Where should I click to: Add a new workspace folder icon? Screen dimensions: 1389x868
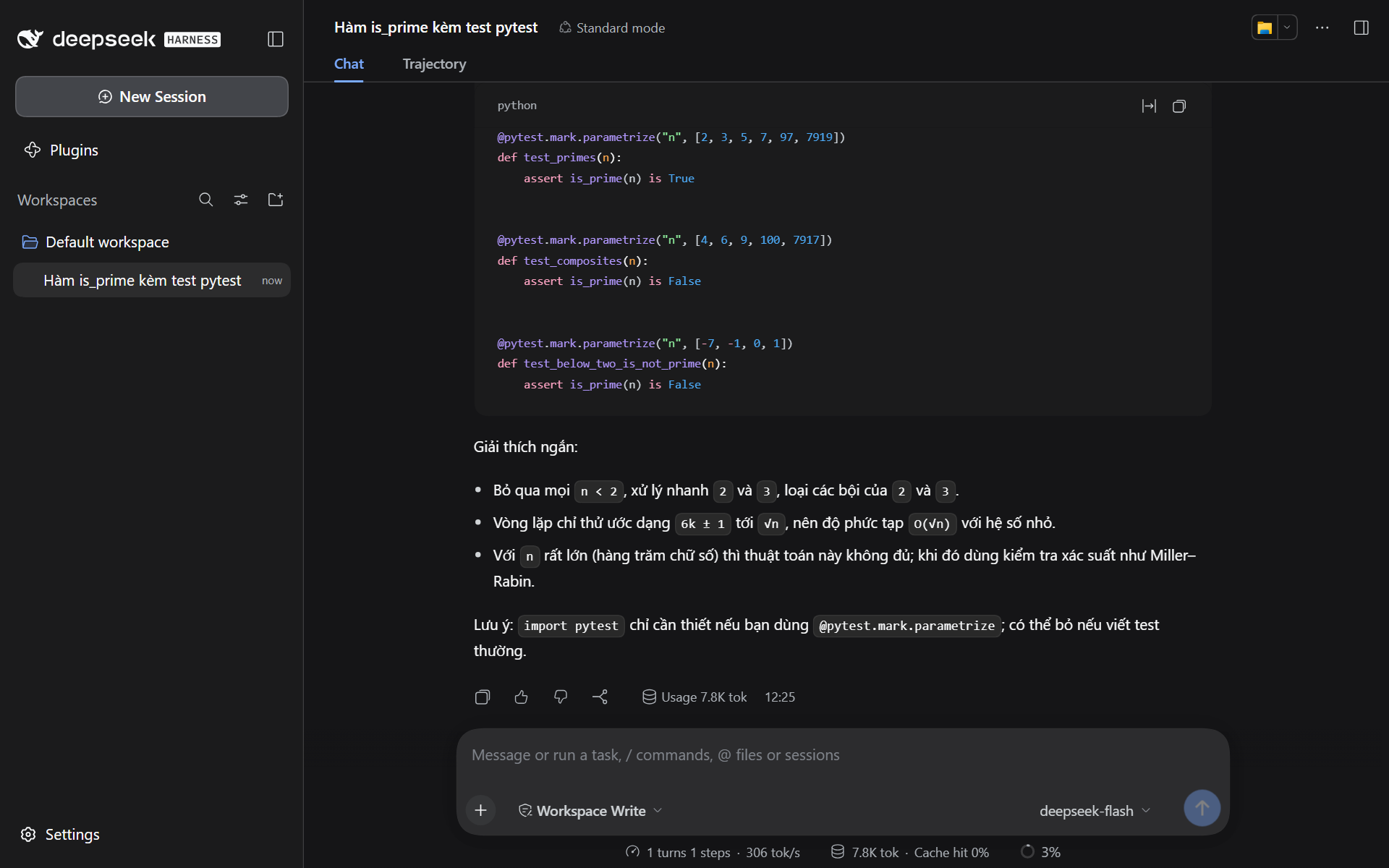pos(276,200)
